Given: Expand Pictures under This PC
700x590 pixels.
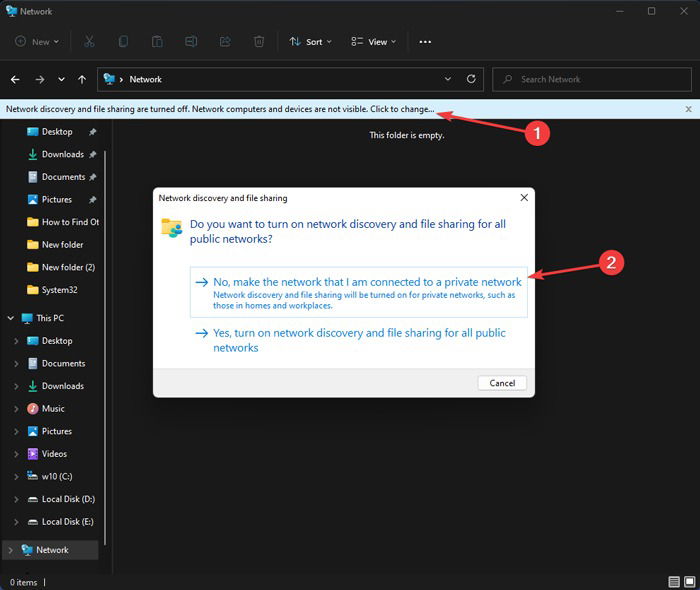Looking at the screenshot, I should coord(16,432).
